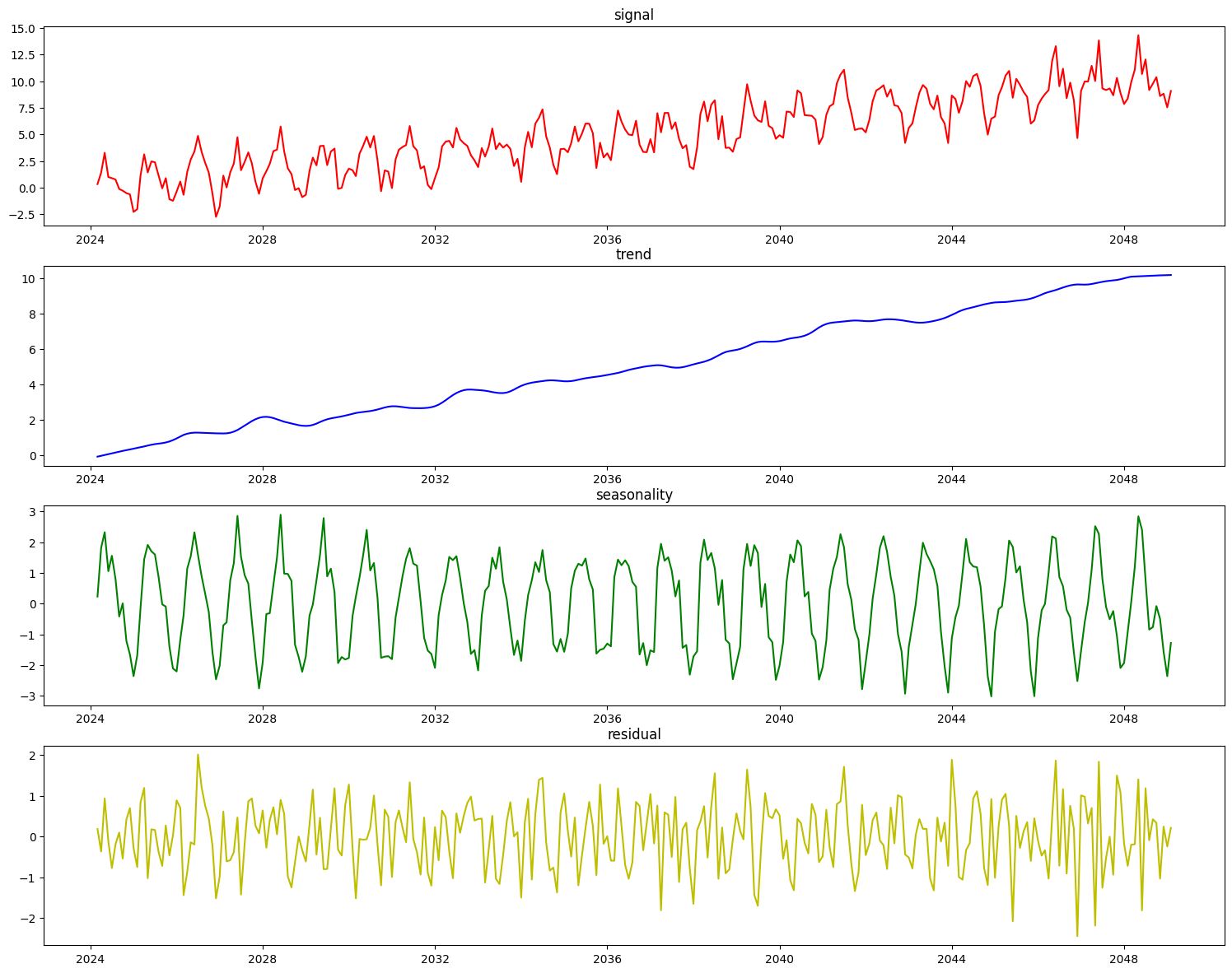Click the -3 y-axis tick on seasonality plot
Image resolution: width=1232 pixels, height=973 pixels.
click(27, 696)
